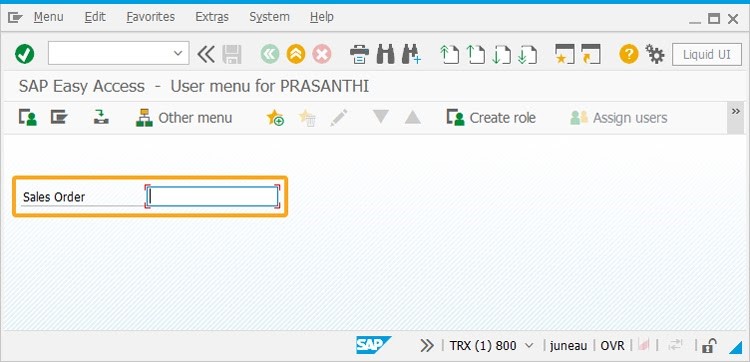
Task: Go to Previous Page icon
Action: point(475,54)
